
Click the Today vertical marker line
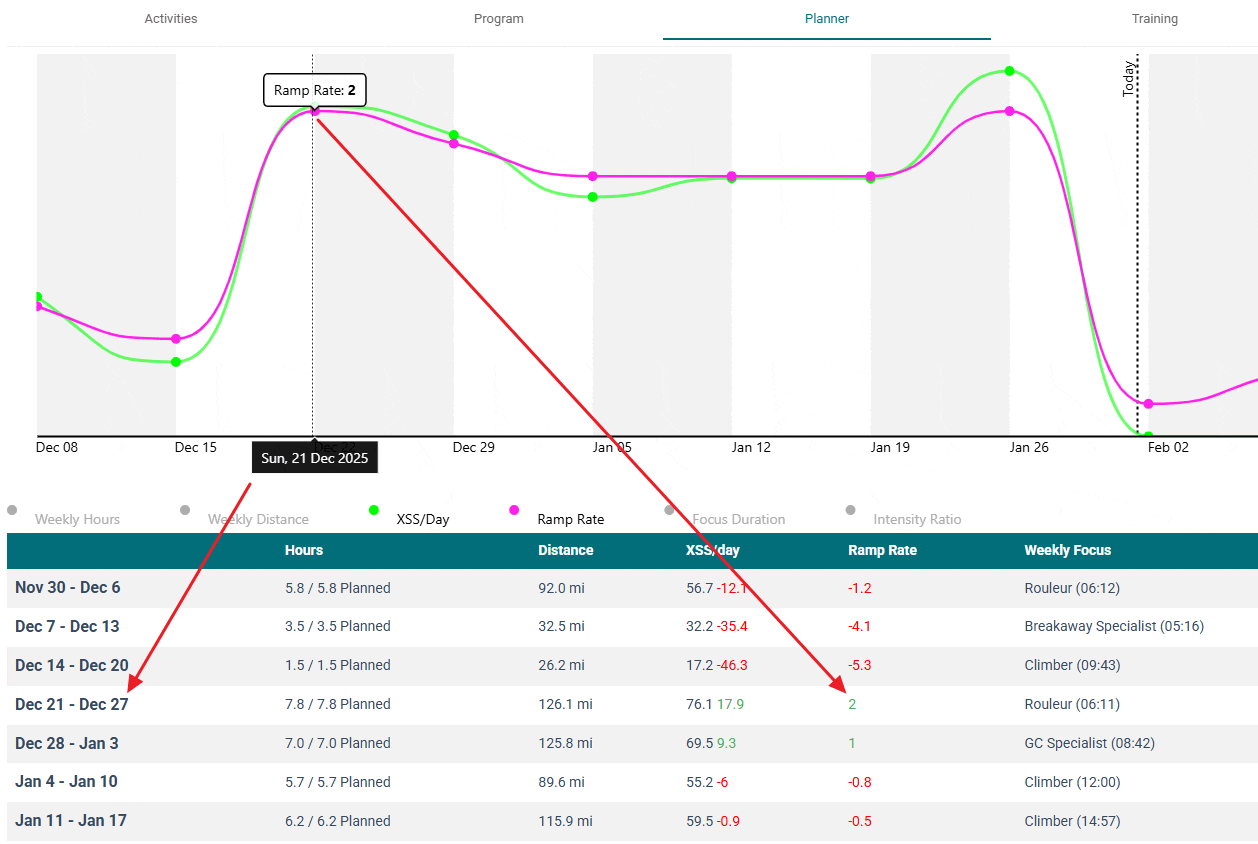pos(1137,250)
